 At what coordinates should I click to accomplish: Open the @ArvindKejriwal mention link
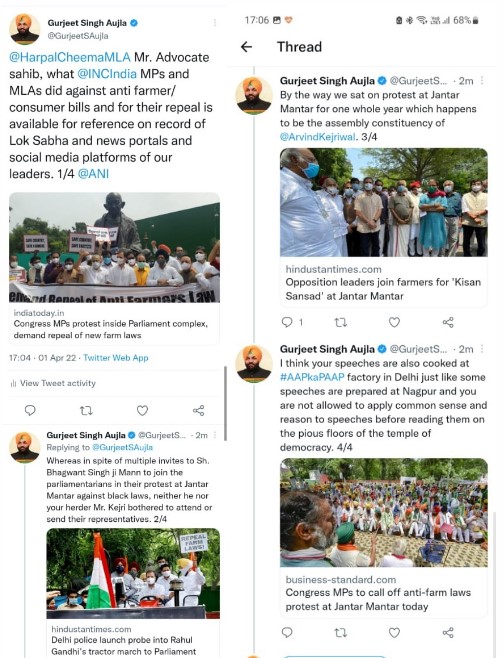pyautogui.click(x=318, y=137)
